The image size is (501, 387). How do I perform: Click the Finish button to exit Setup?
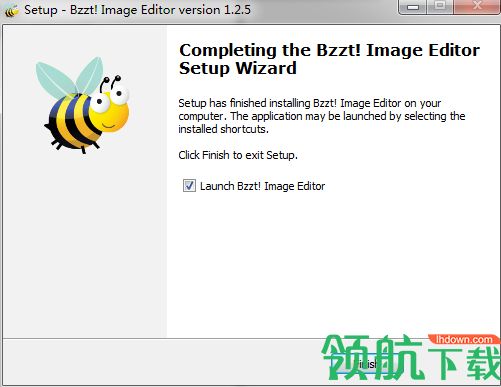pos(366,364)
